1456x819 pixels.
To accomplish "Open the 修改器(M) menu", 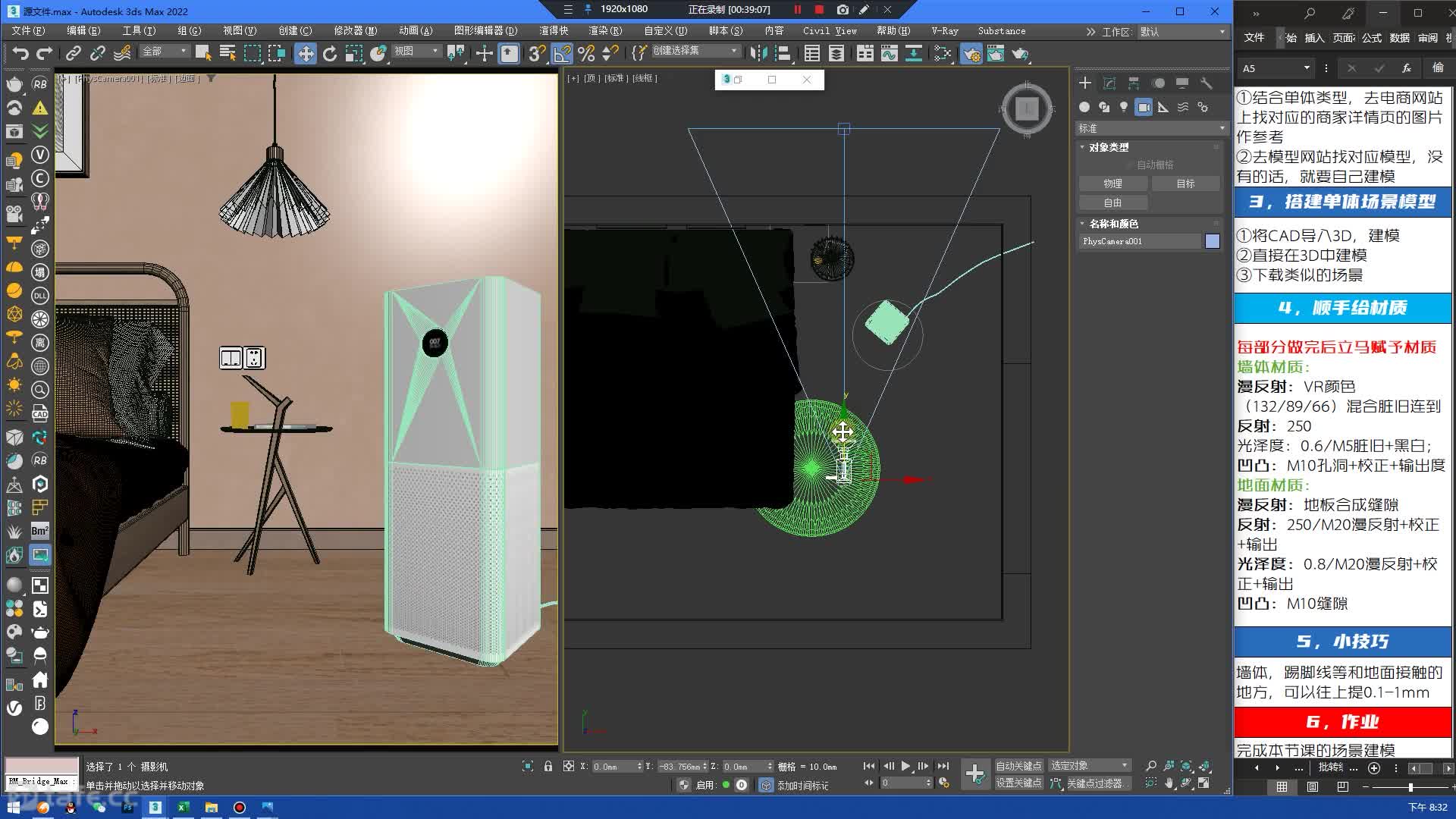I will point(355,31).
